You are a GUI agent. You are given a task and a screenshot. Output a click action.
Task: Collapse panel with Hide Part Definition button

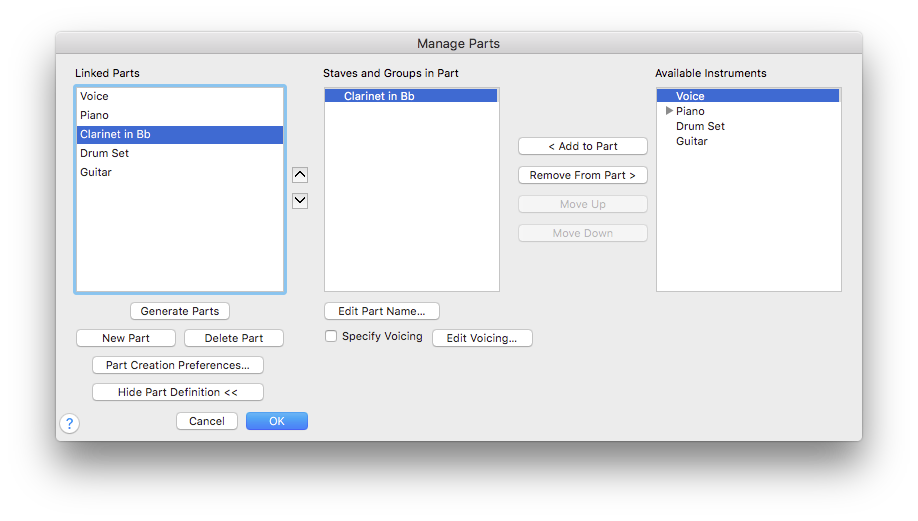click(x=177, y=392)
